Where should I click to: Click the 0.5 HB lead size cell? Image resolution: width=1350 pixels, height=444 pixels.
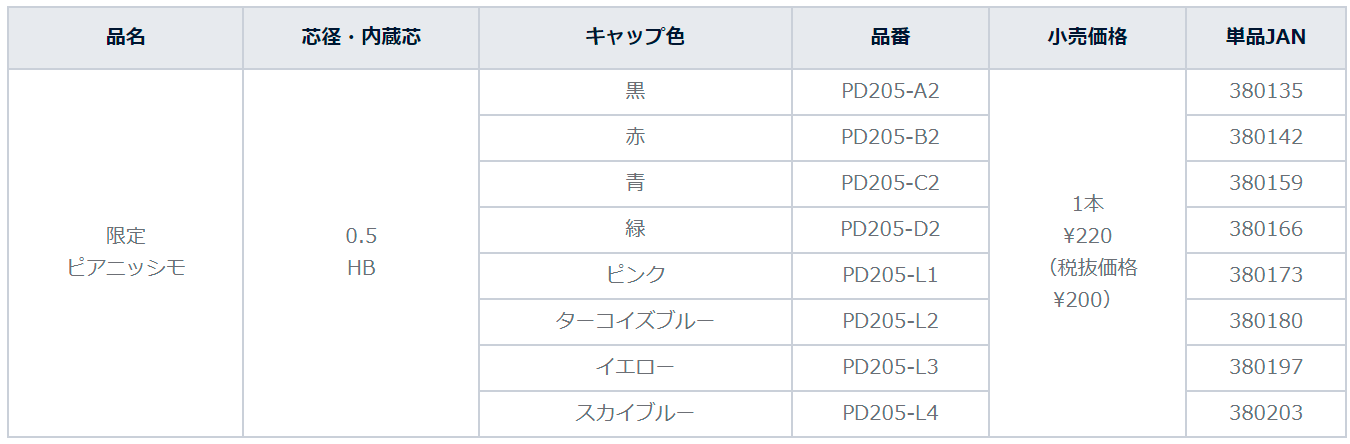pos(361,253)
